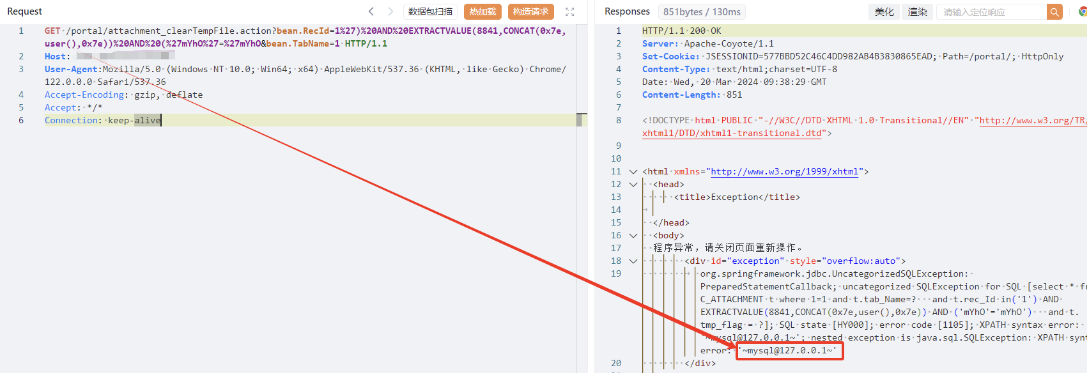Open the www.w3.org/1999/xhtml link
This screenshot has height=373, width=1087.
click(784, 171)
